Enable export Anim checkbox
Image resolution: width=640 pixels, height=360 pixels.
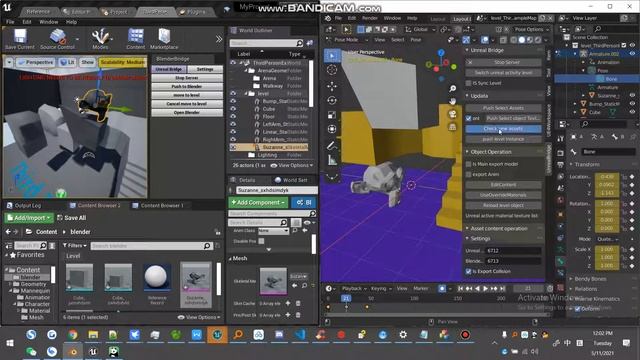[x=469, y=174]
